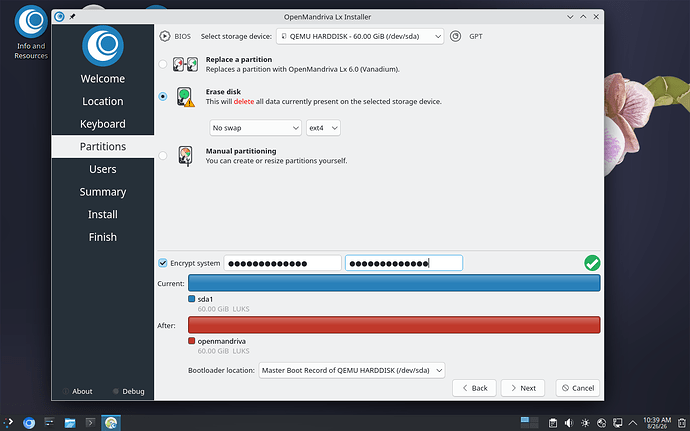Expand hidden system tray icons
This screenshot has height=431, width=690.
633,423
